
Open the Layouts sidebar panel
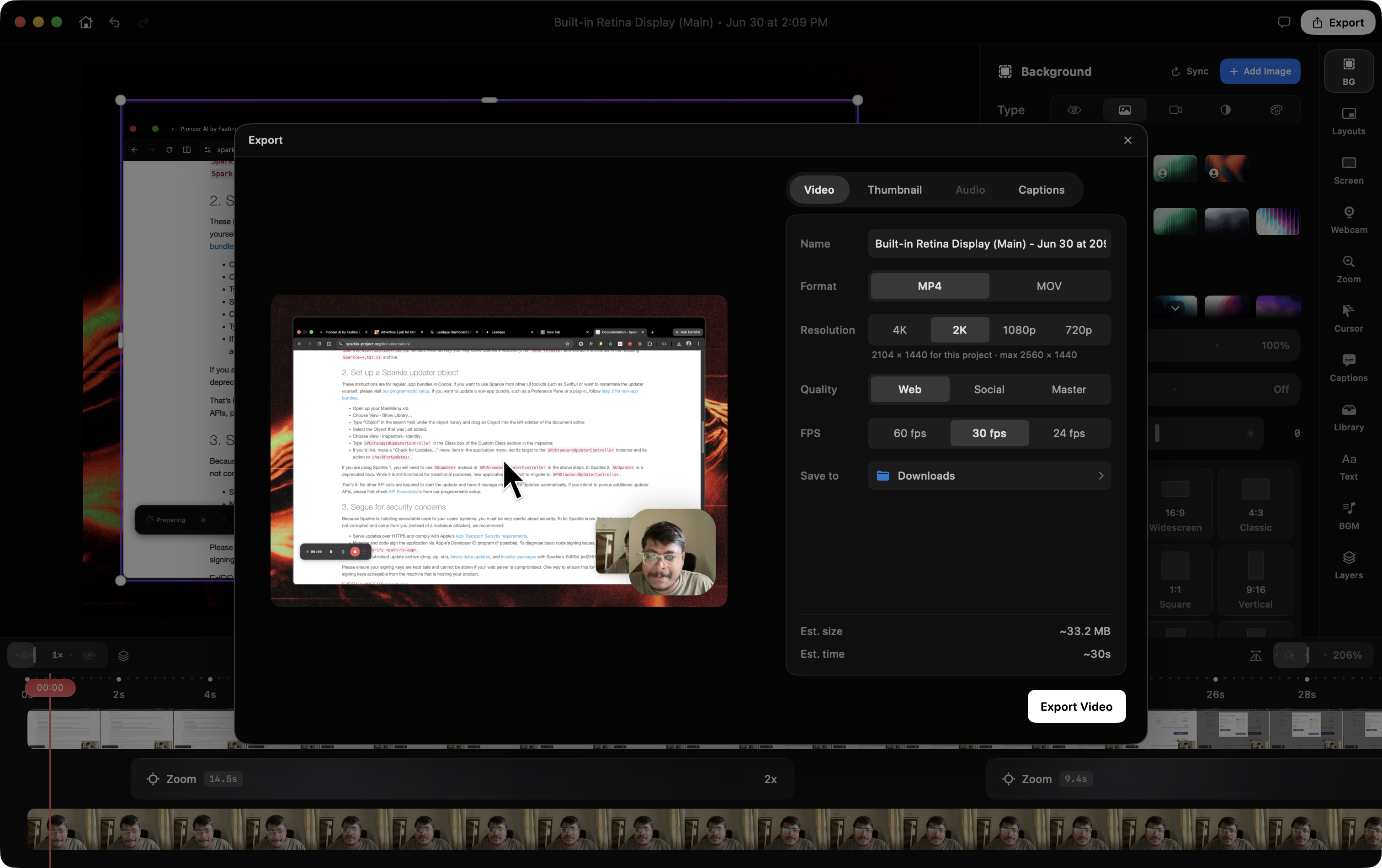point(1348,121)
